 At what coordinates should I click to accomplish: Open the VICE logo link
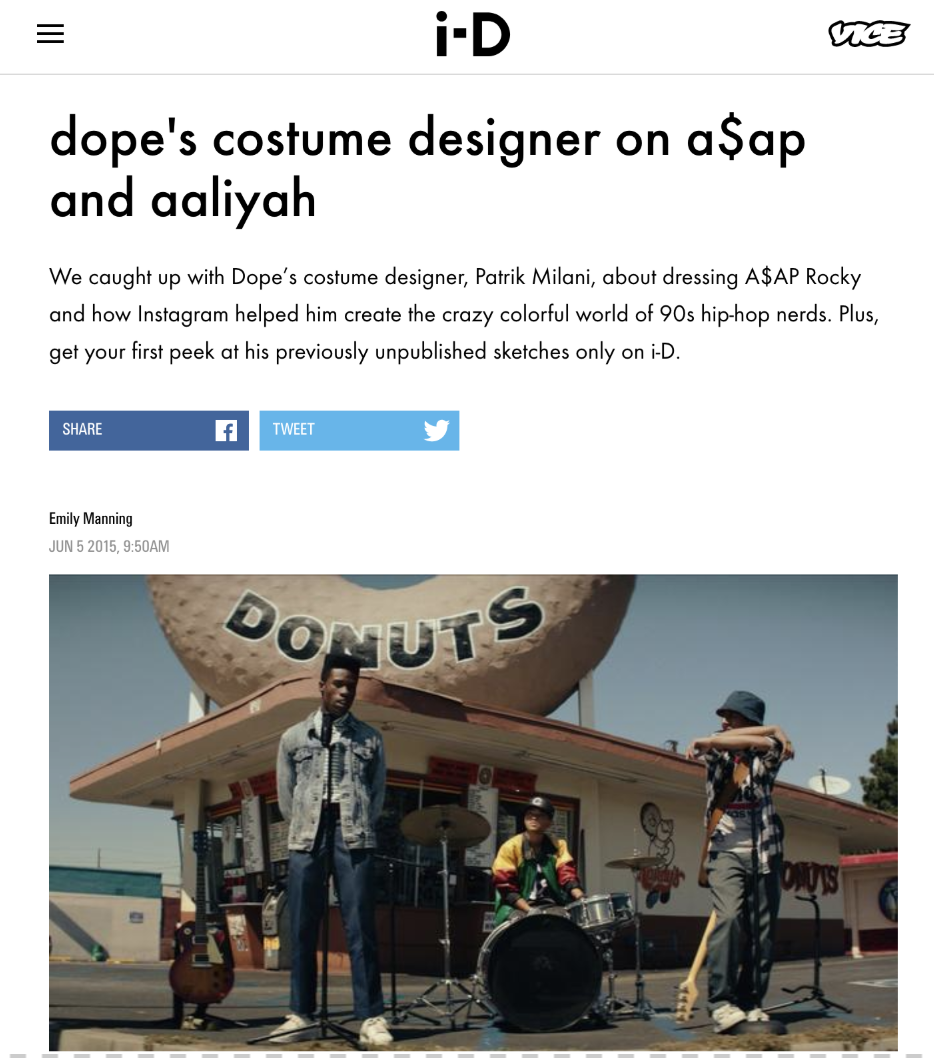tap(869, 34)
